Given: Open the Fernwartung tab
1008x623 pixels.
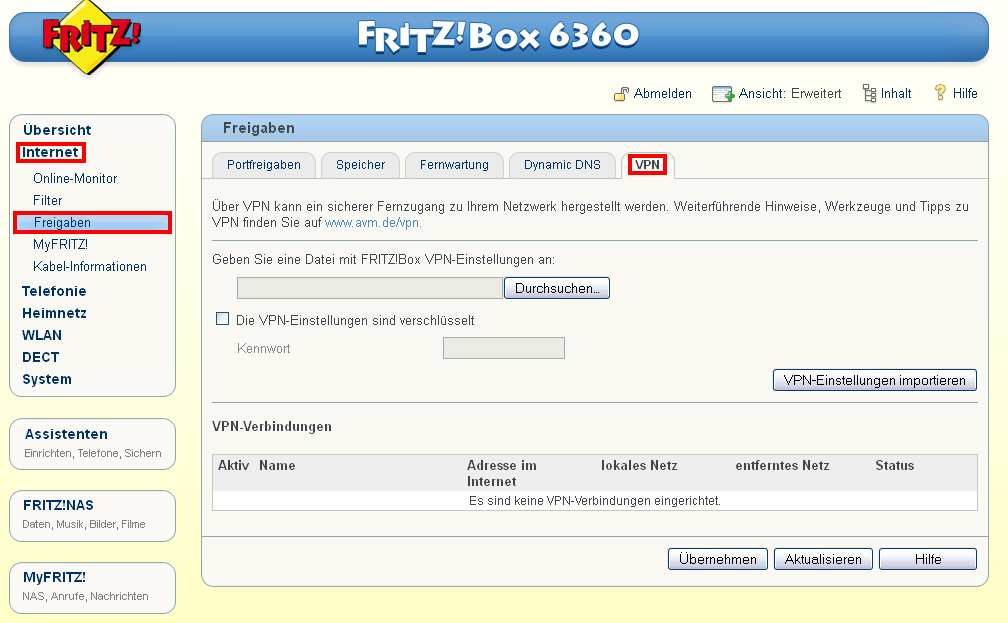Looking at the screenshot, I should point(454,165).
